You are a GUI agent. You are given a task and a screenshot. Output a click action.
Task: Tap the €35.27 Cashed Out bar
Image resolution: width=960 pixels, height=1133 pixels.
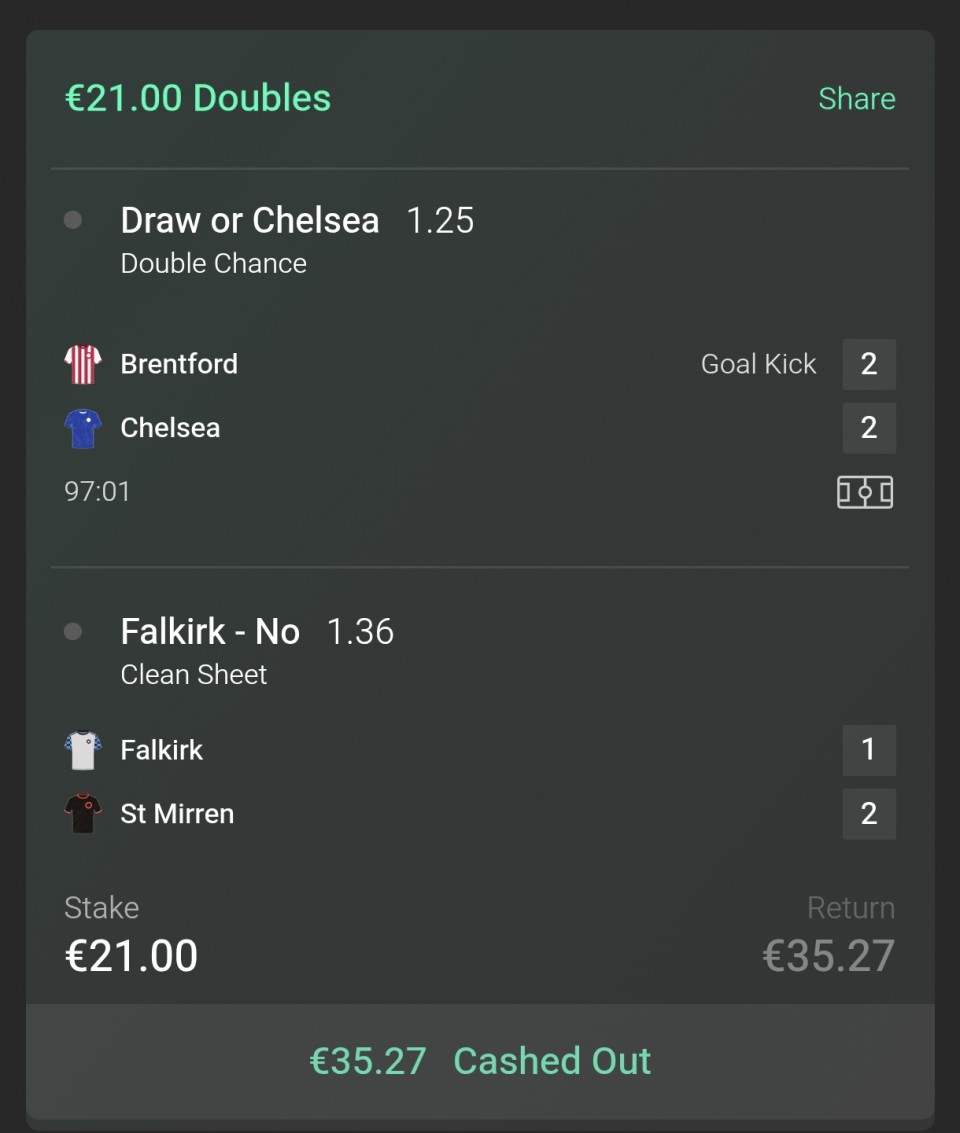tap(480, 1061)
